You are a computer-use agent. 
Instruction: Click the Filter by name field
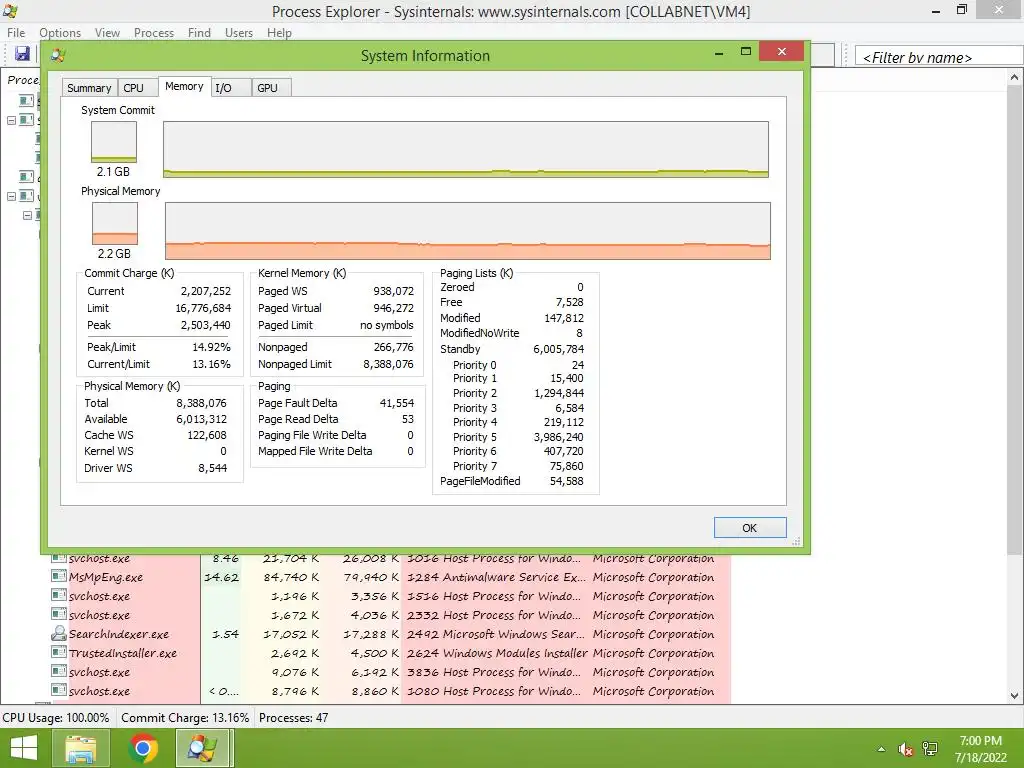point(938,57)
